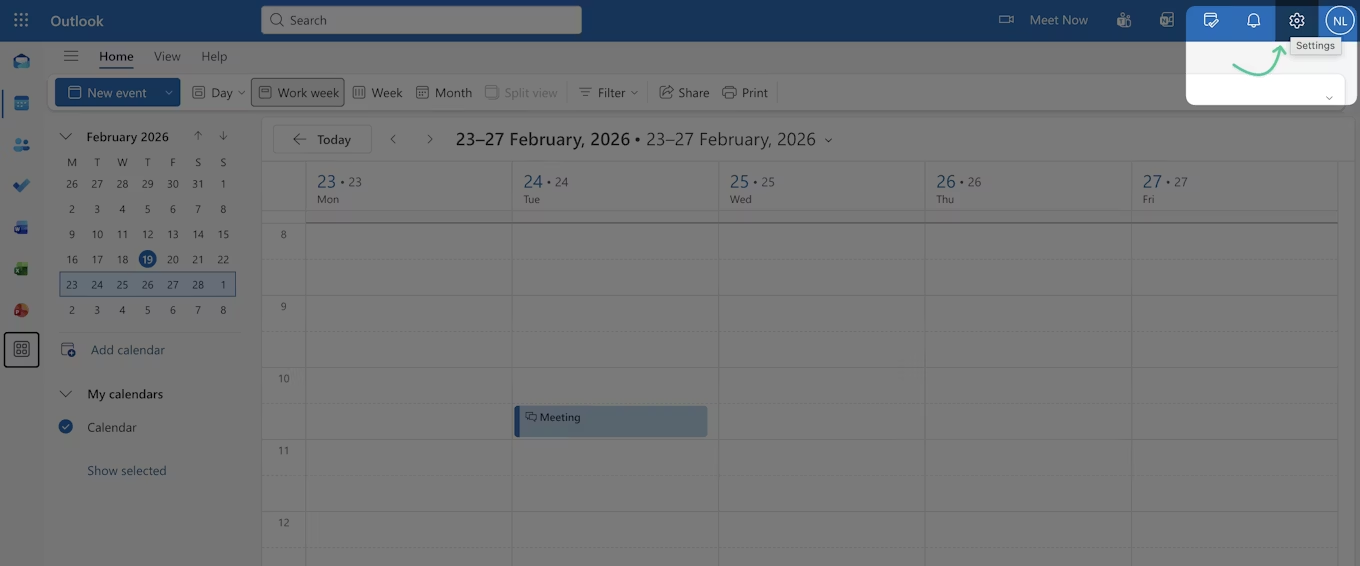Click the Teams icon in header
Viewport: 1360px width, 566px height.
1124,20
